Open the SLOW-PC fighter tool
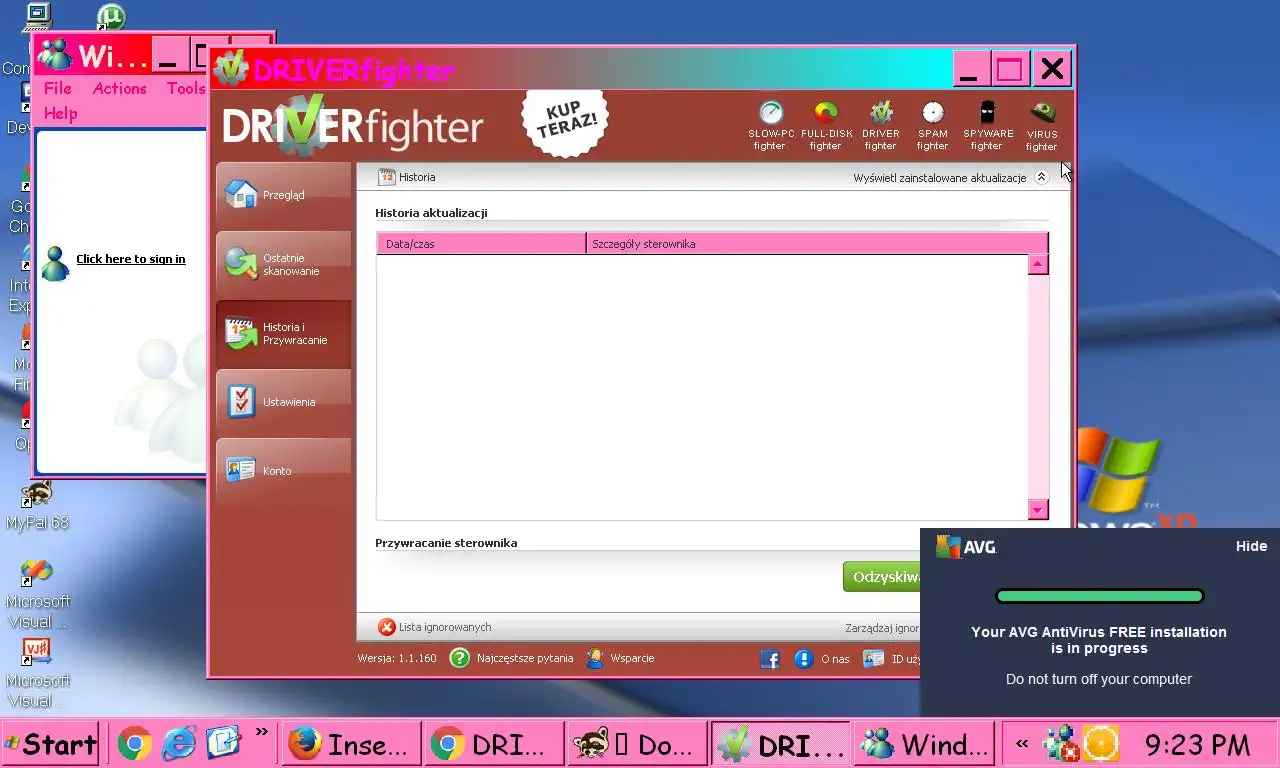Viewport: 1280px width, 768px height. pyautogui.click(x=769, y=125)
